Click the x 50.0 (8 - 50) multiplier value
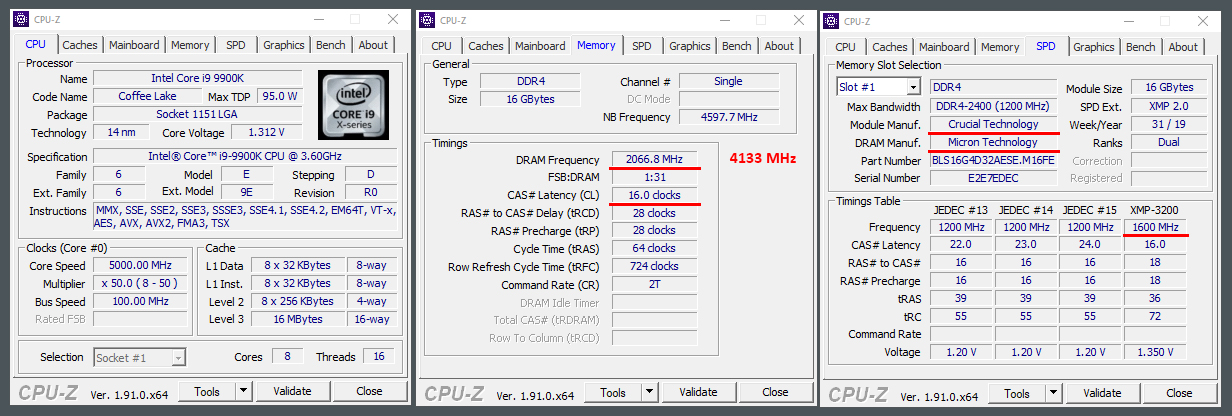The height and width of the screenshot is (416, 1232). coord(139,284)
